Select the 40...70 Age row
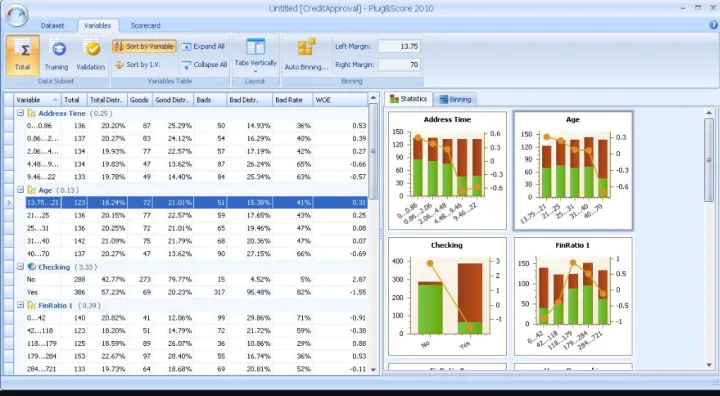The image size is (720, 396). pos(197,254)
